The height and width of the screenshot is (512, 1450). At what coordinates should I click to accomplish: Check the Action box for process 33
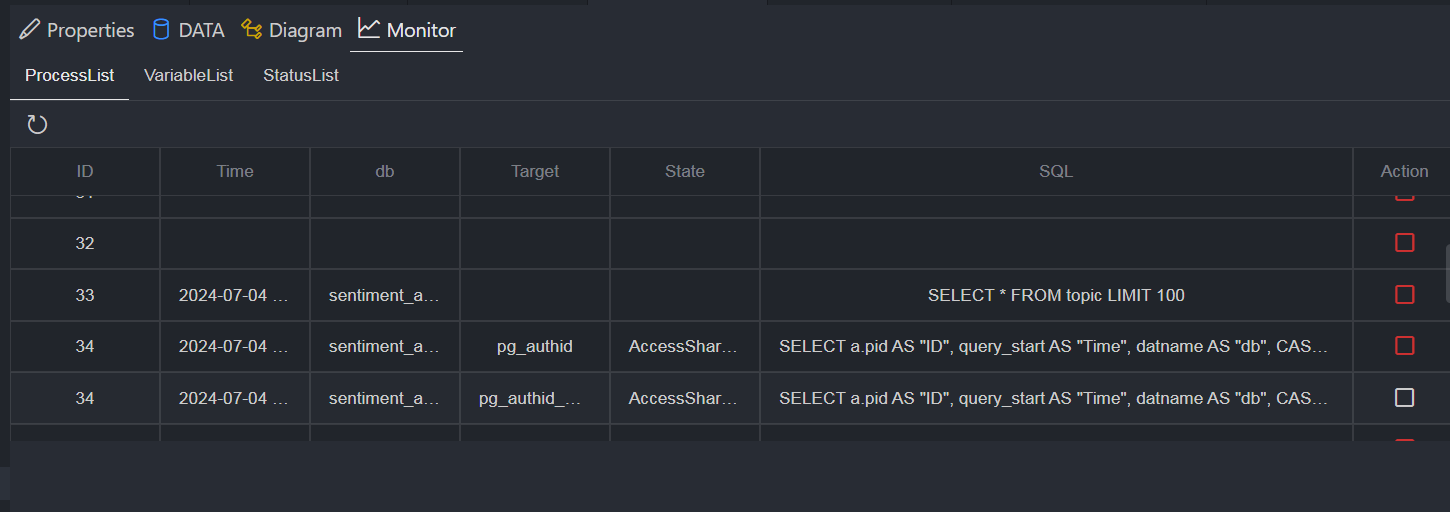coord(1404,295)
